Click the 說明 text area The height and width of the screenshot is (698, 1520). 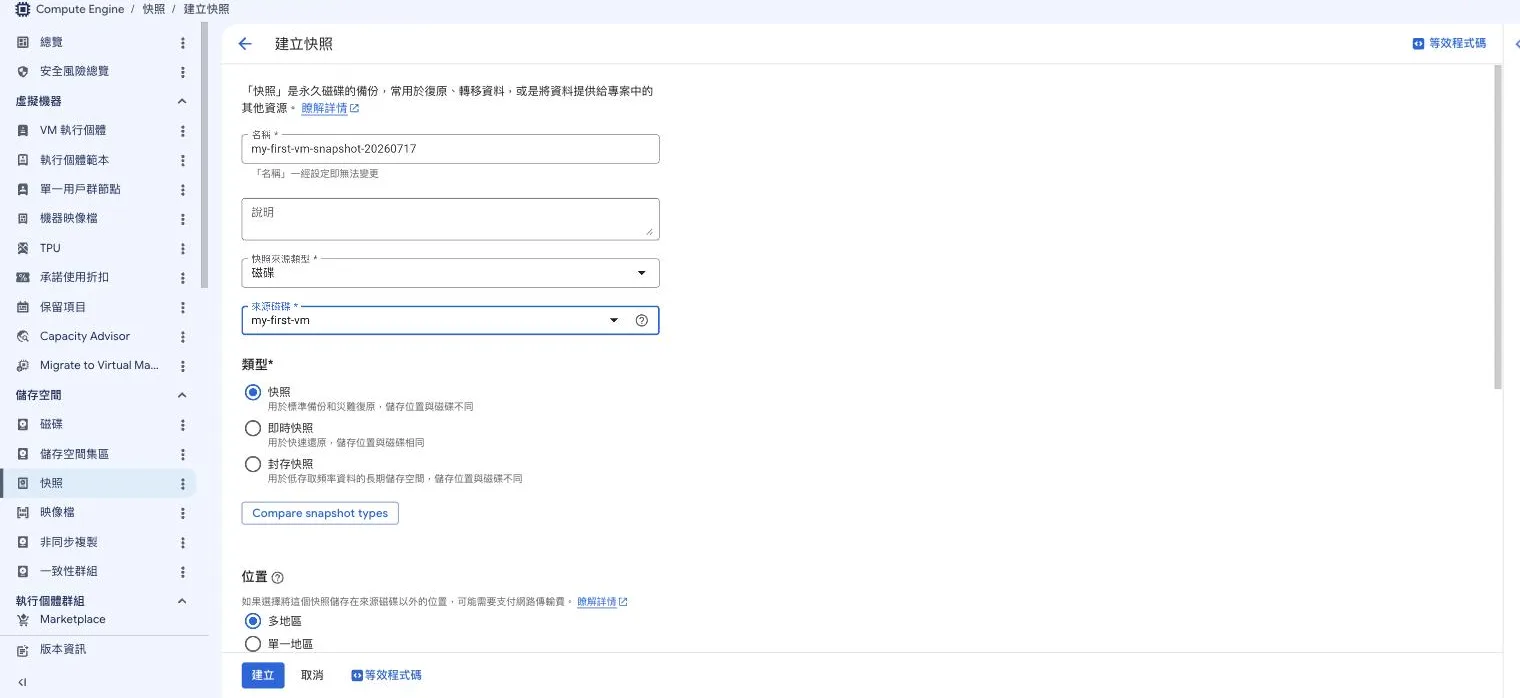450,218
